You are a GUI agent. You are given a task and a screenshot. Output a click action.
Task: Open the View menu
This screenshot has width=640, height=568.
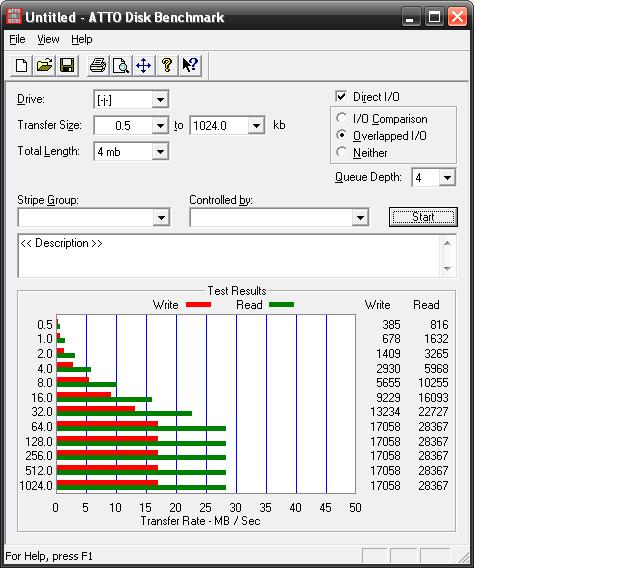point(48,39)
